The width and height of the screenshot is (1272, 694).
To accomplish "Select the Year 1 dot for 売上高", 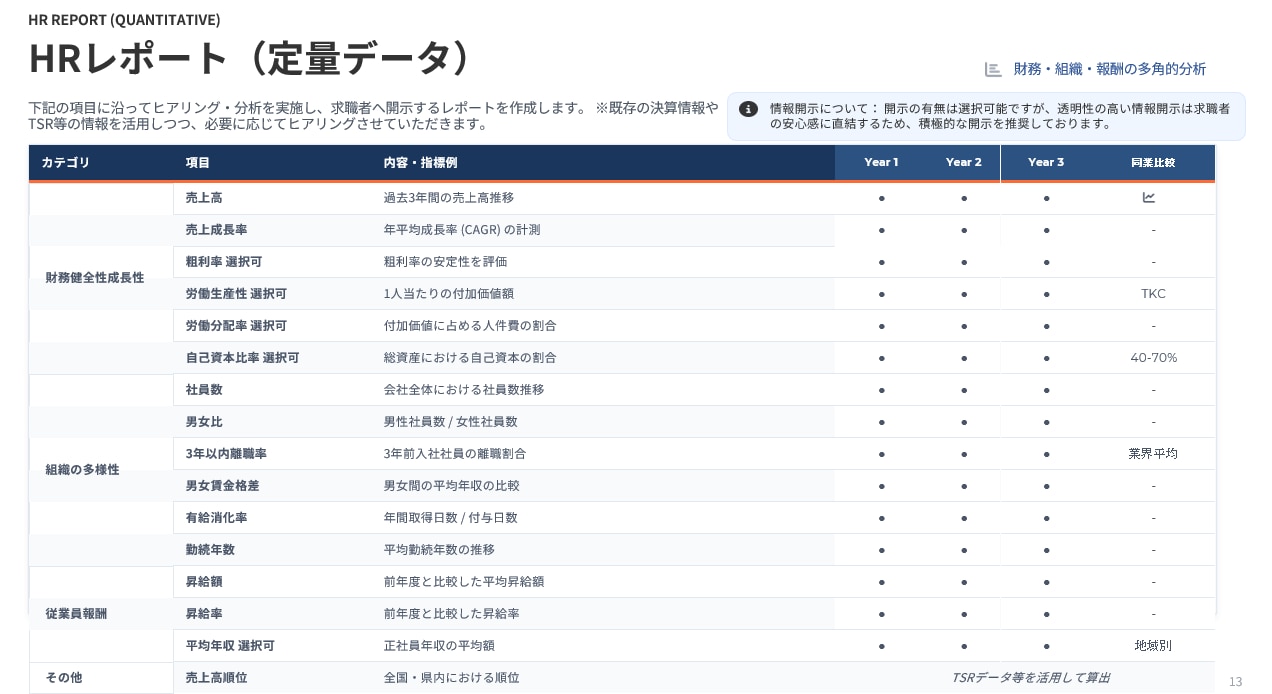I will pyautogui.click(x=881, y=198).
